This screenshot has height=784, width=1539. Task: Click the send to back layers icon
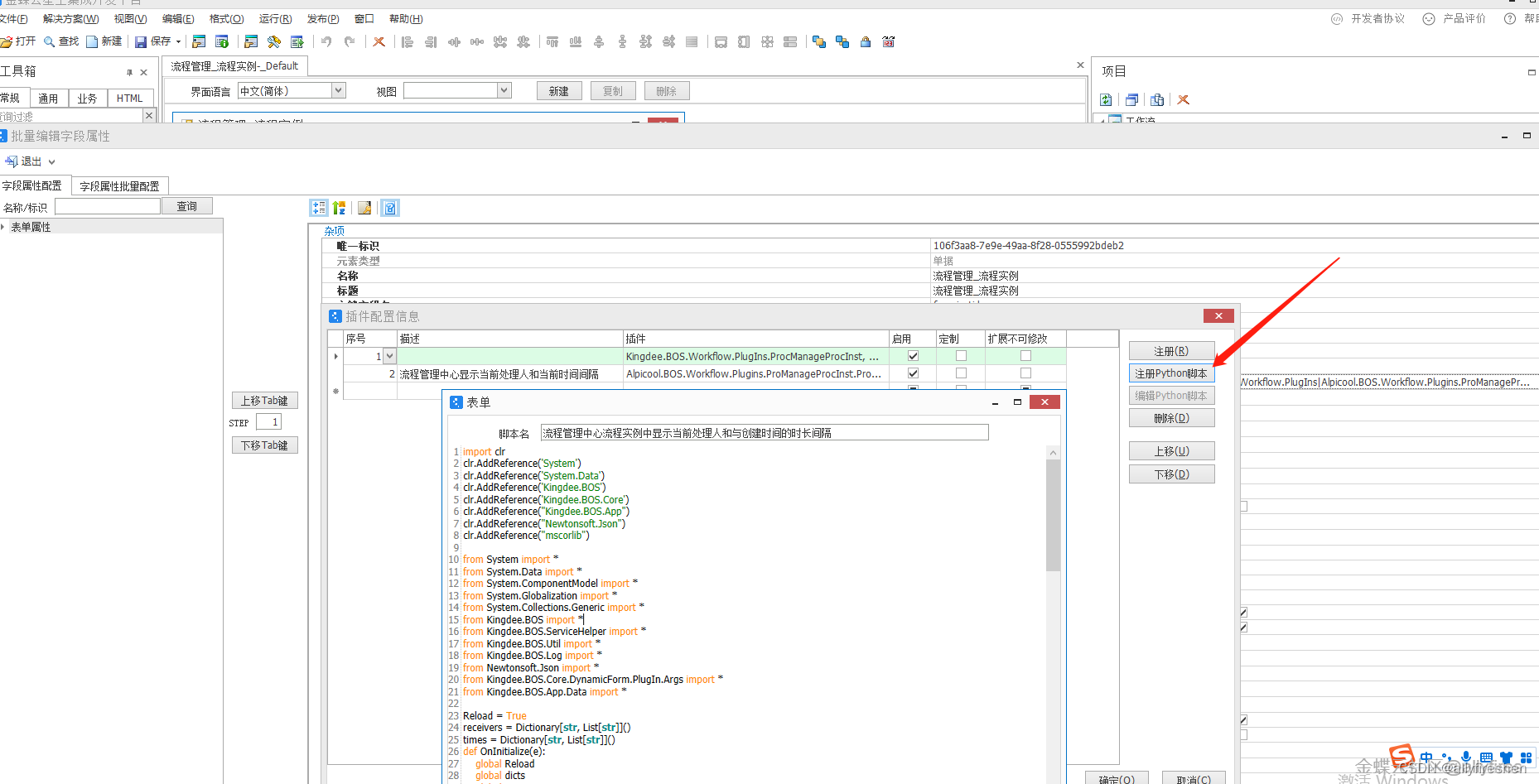pos(842,41)
